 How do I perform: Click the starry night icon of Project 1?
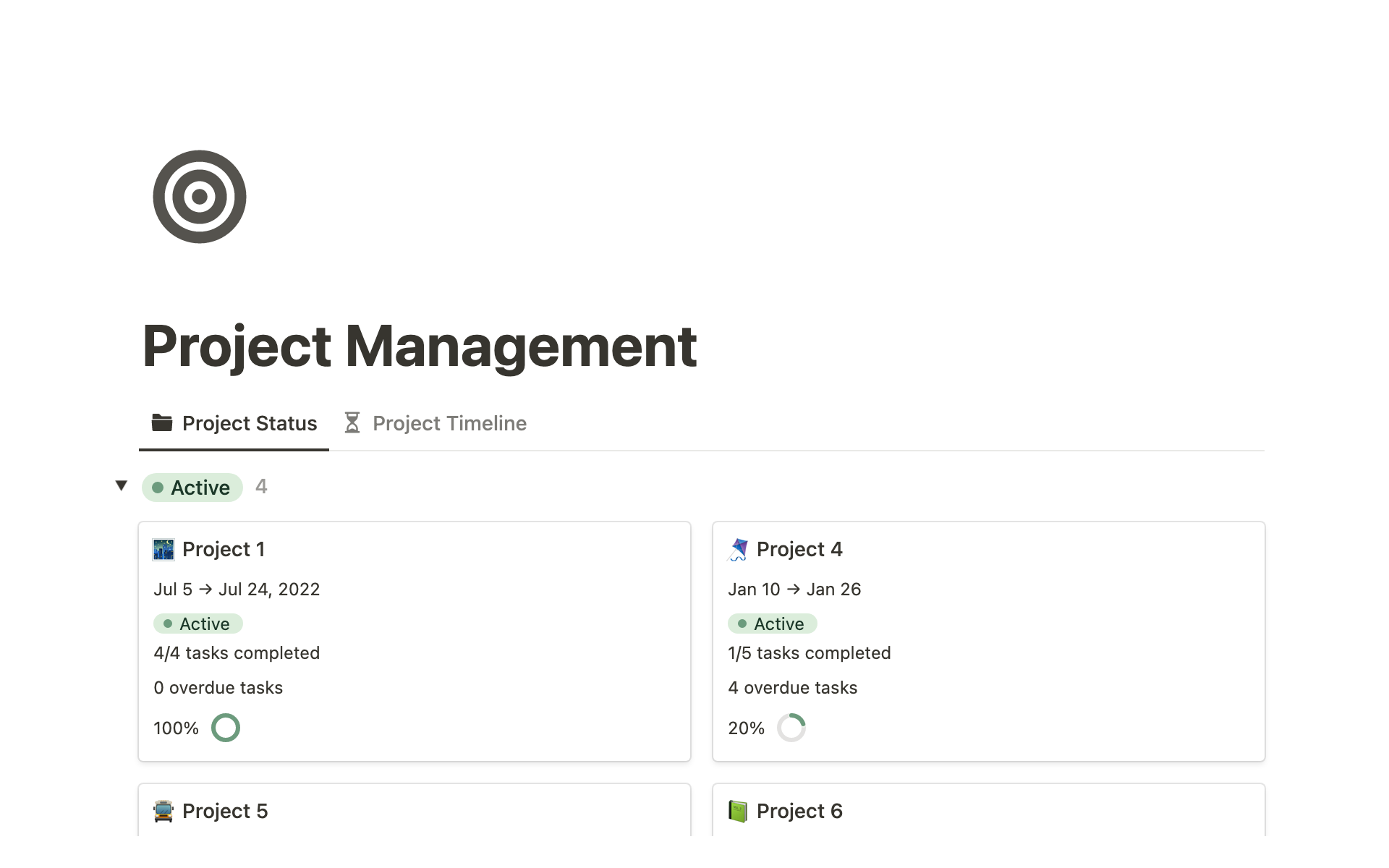click(163, 550)
